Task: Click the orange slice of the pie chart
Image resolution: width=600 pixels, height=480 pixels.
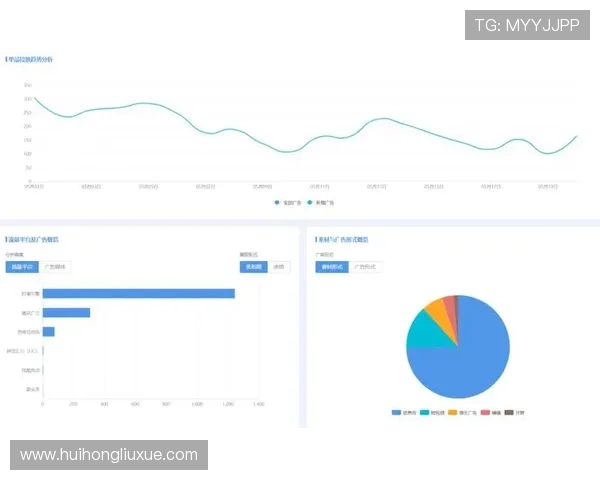Action: 436,308
